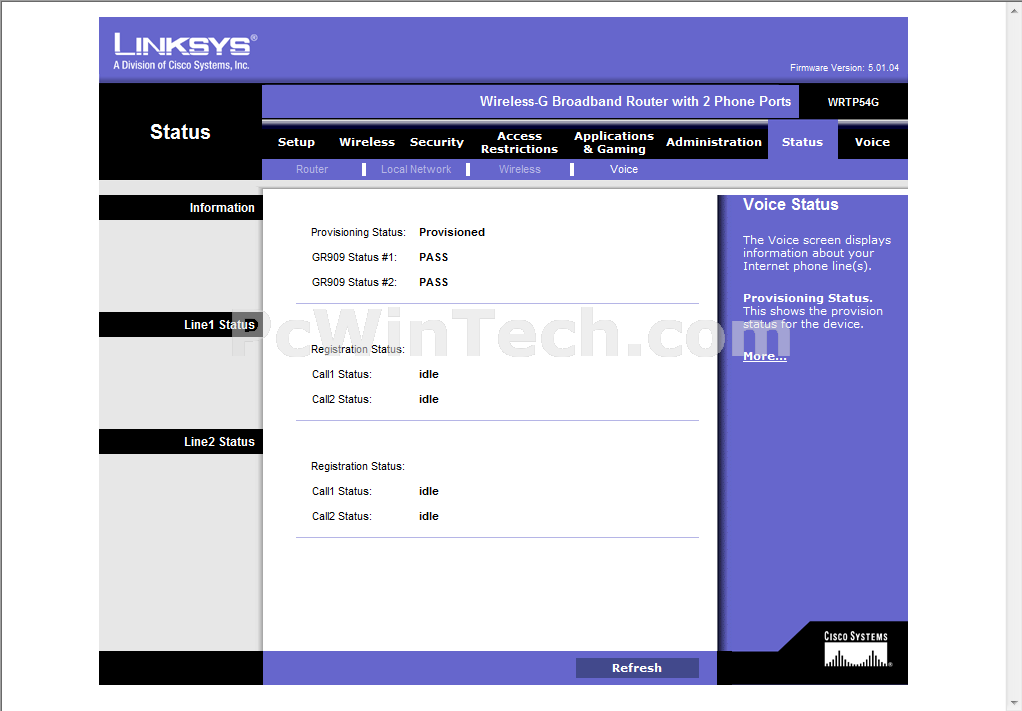Click the Provisioned status value
Screen dimensions: 1022x711
coord(452,232)
